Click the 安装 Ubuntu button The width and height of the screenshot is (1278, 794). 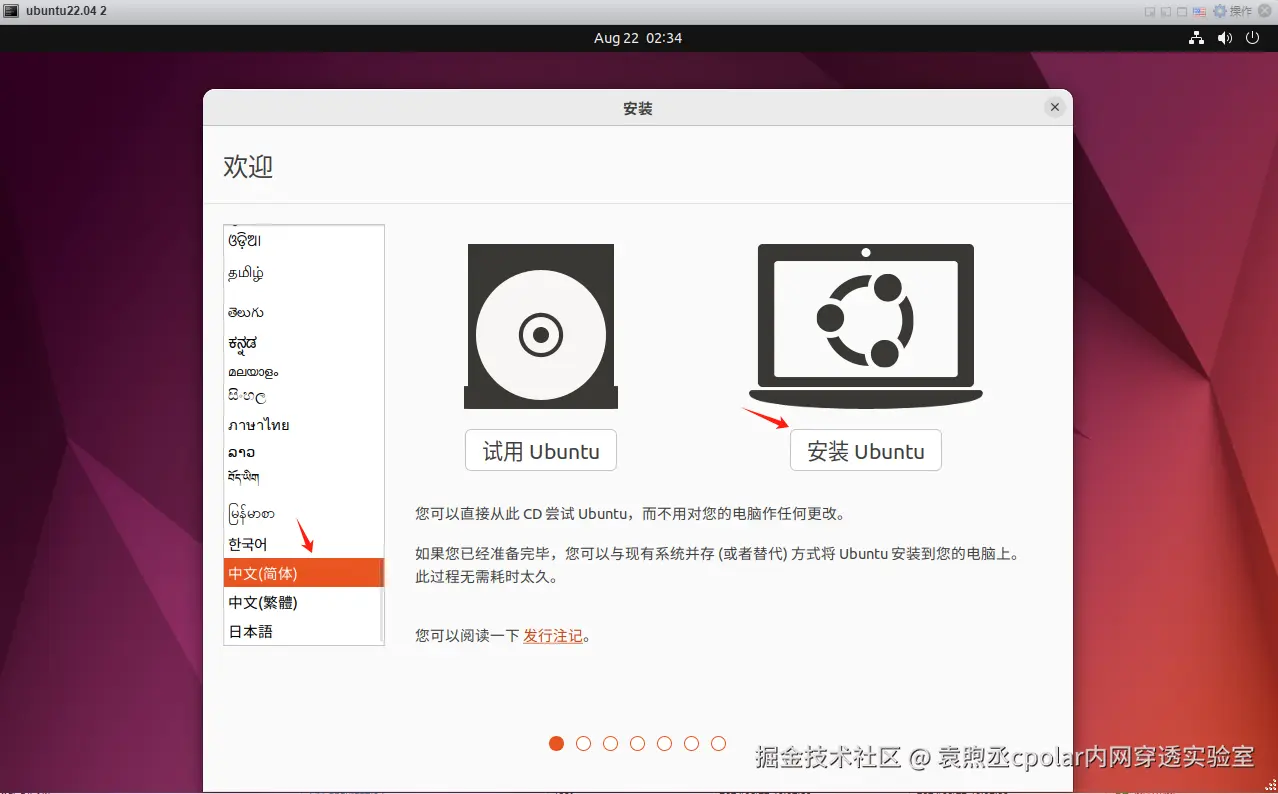[866, 451]
